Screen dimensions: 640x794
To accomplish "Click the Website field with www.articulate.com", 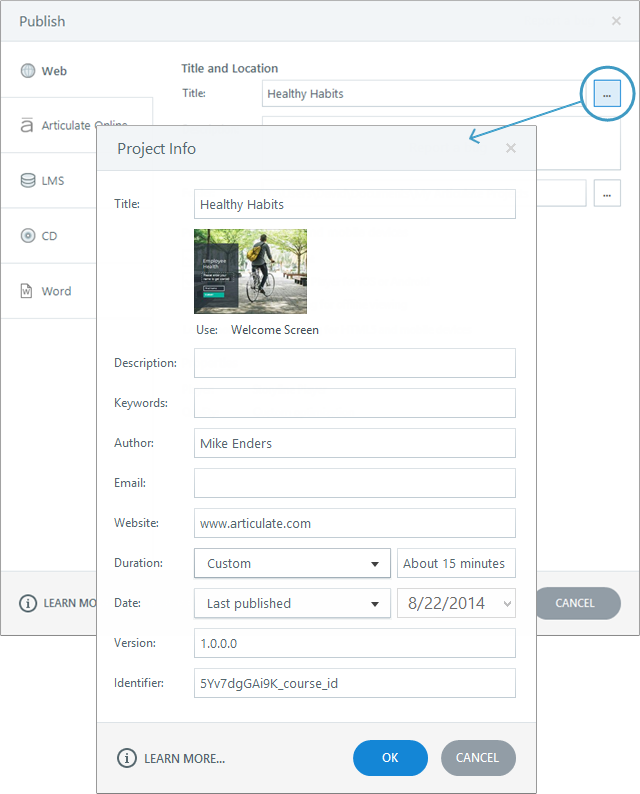I will [355, 523].
